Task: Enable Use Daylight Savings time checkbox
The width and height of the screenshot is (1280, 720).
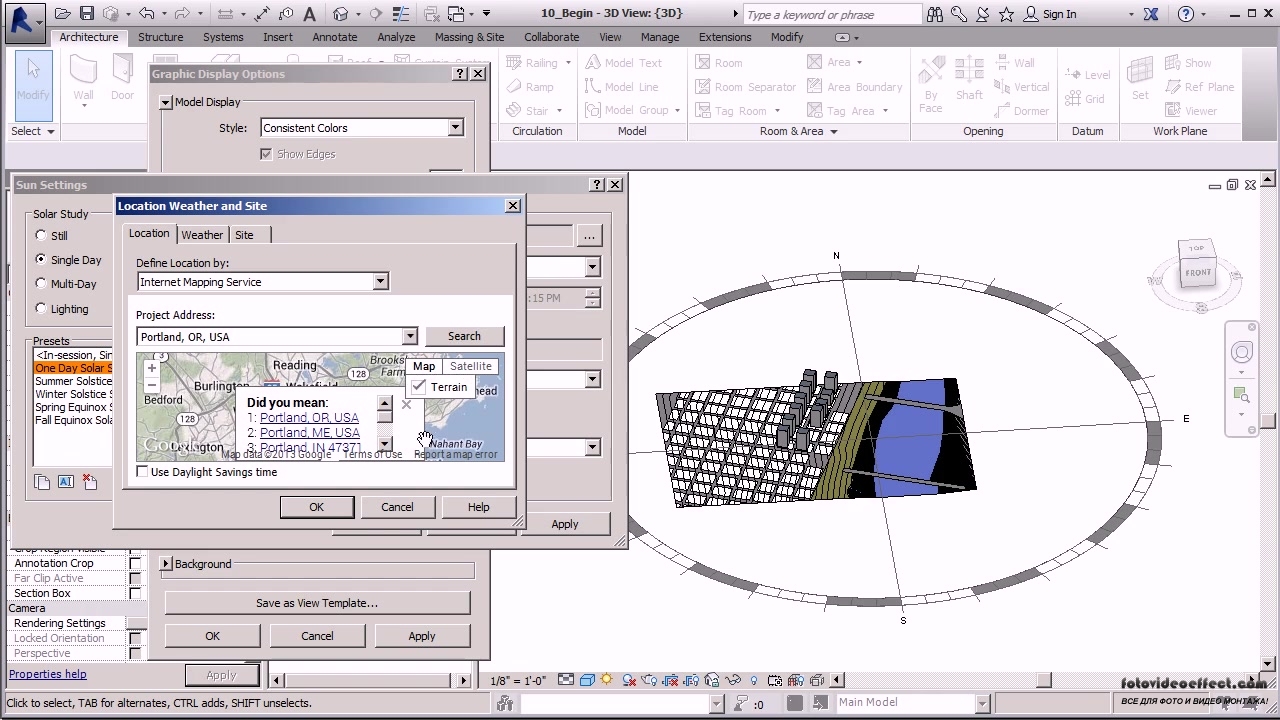Action: pyautogui.click(x=142, y=472)
